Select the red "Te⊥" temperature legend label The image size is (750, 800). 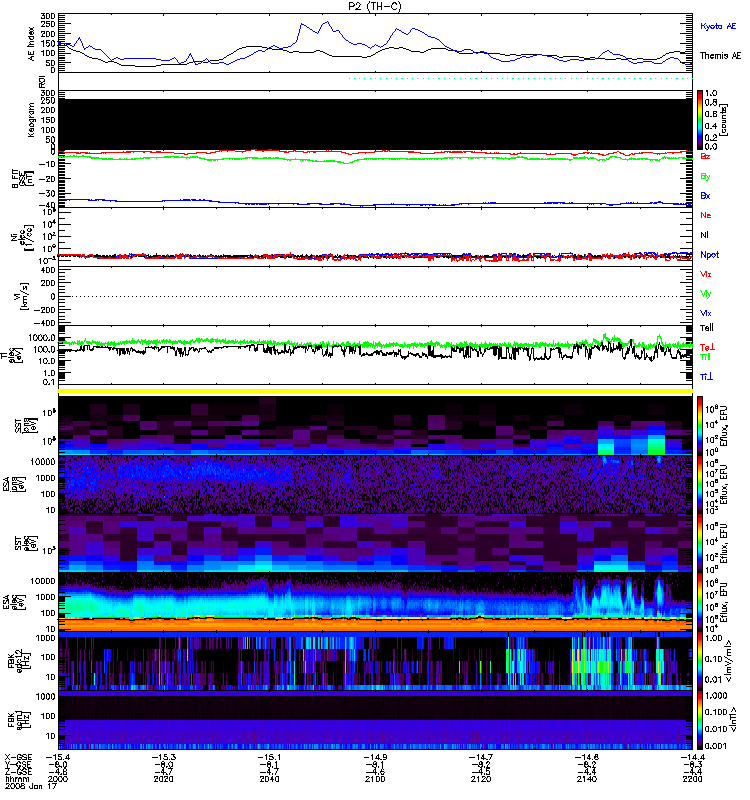click(x=707, y=347)
